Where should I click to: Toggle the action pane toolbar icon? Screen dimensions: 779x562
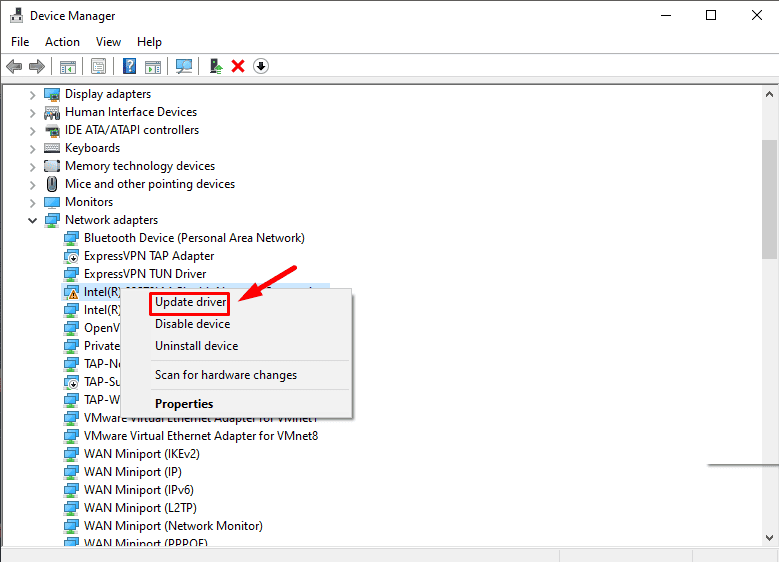click(153, 66)
